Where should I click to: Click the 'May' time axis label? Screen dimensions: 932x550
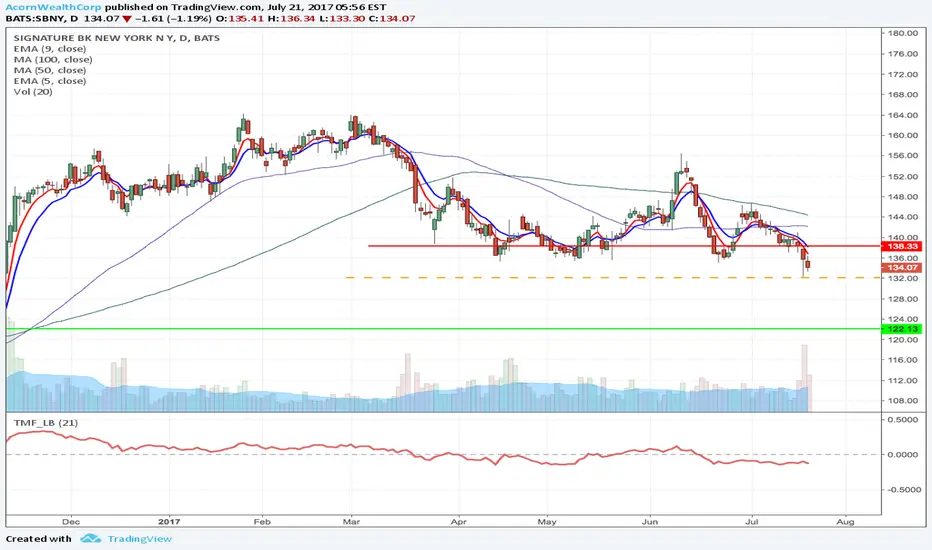pos(547,521)
